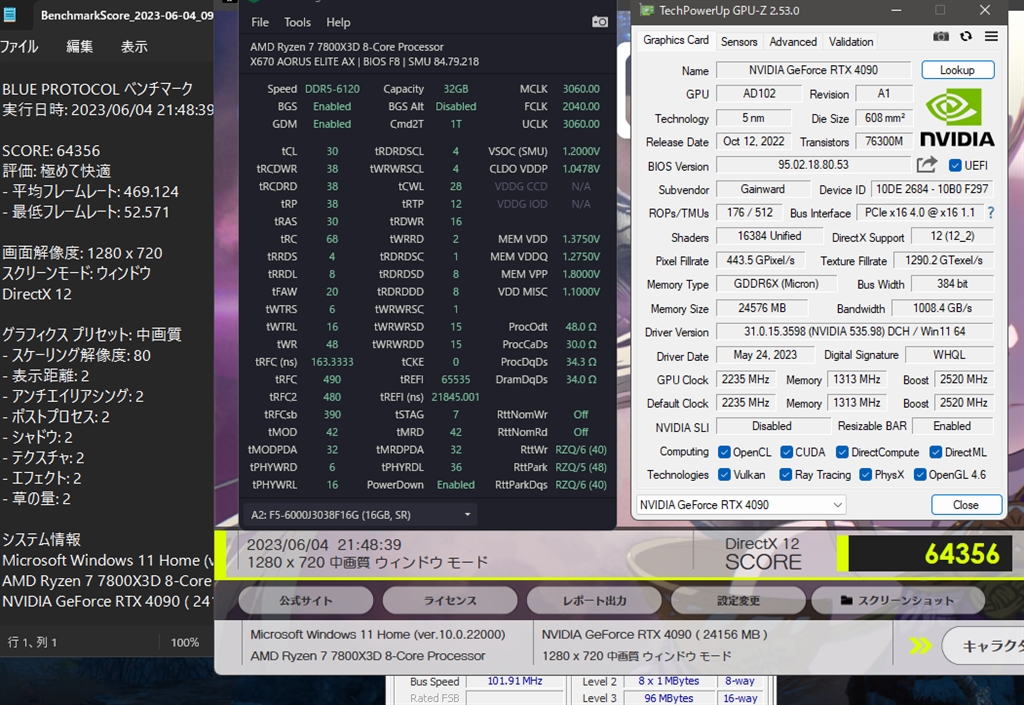Click the Resizable BAR Enabled field
This screenshot has height=705, width=1024.
pos(952,426)
